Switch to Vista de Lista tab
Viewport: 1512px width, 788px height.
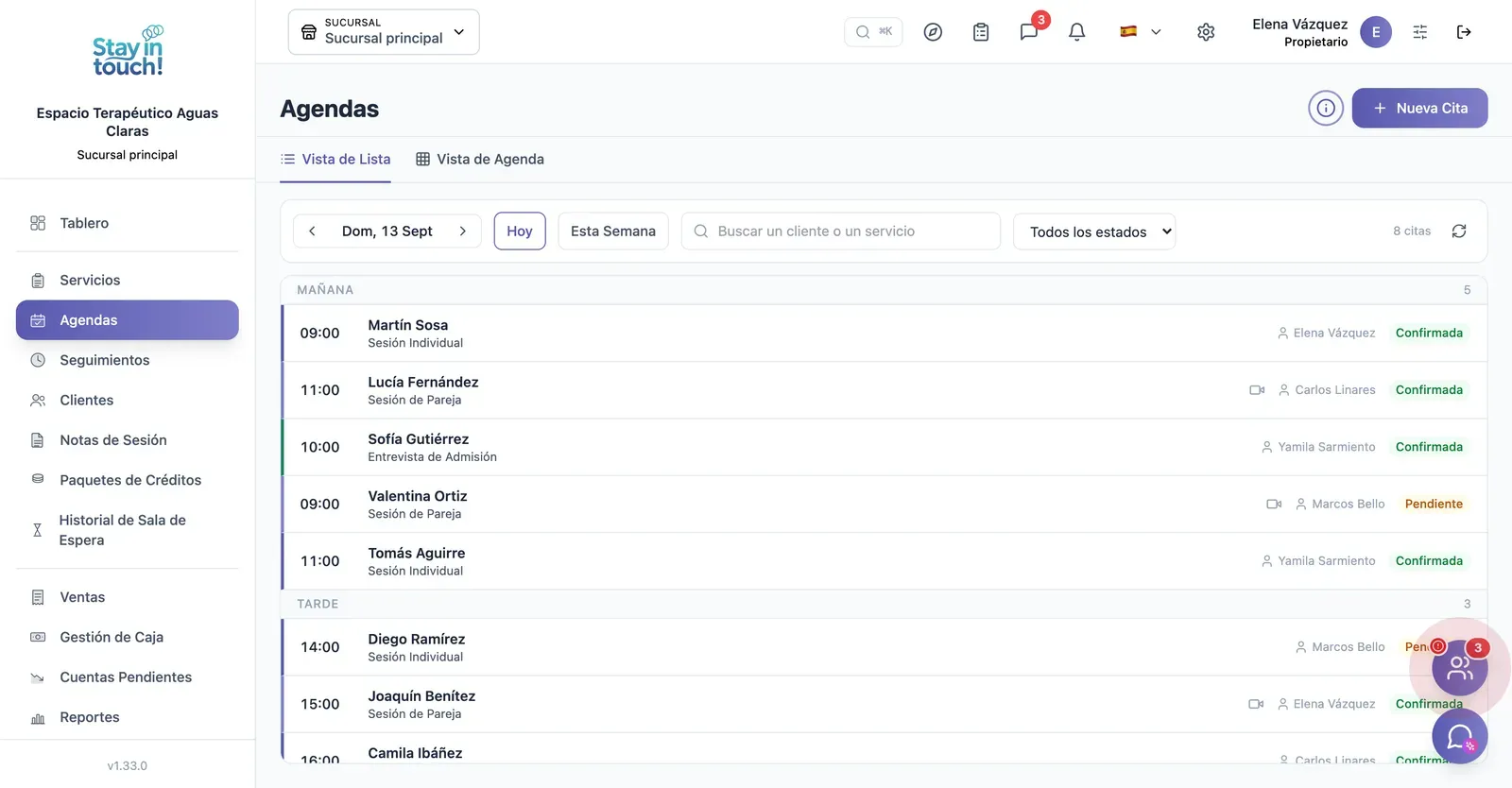pyautogui.click(x=335, y=160)
